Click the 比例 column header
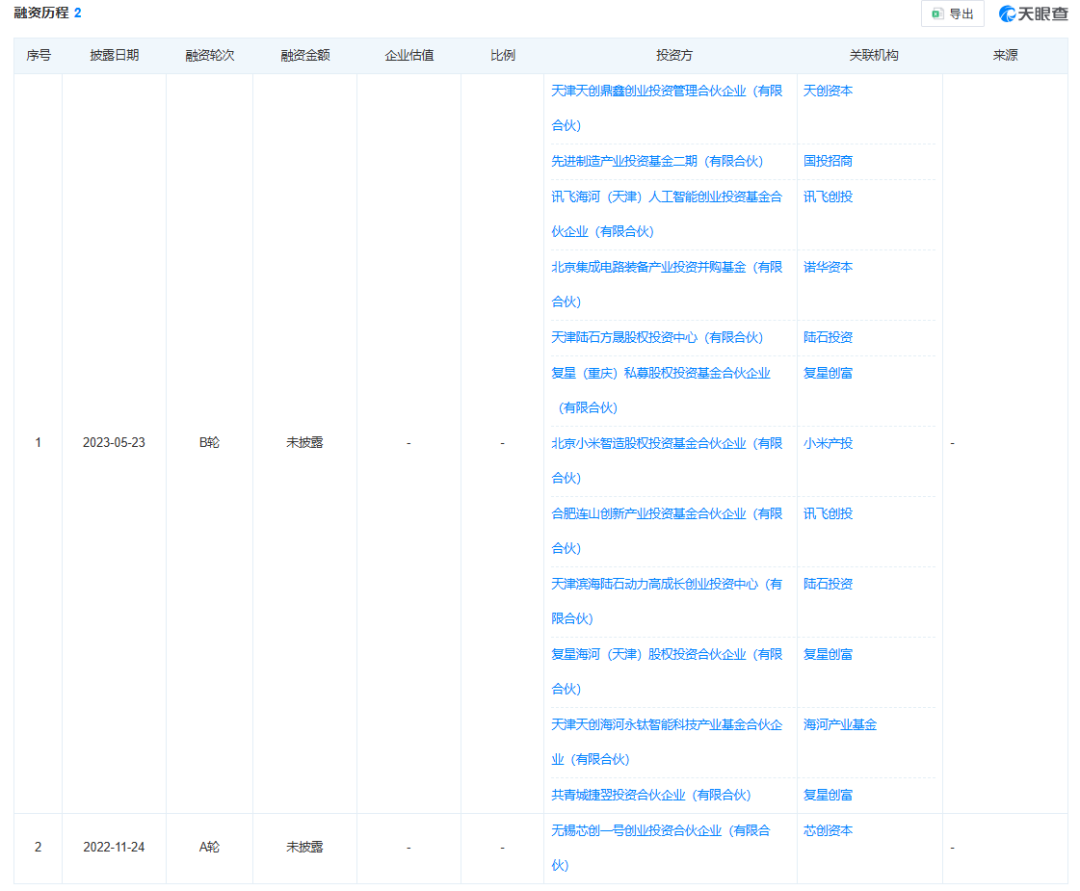Viewport: 1080px width, 891px height. (x=503, y=55)
